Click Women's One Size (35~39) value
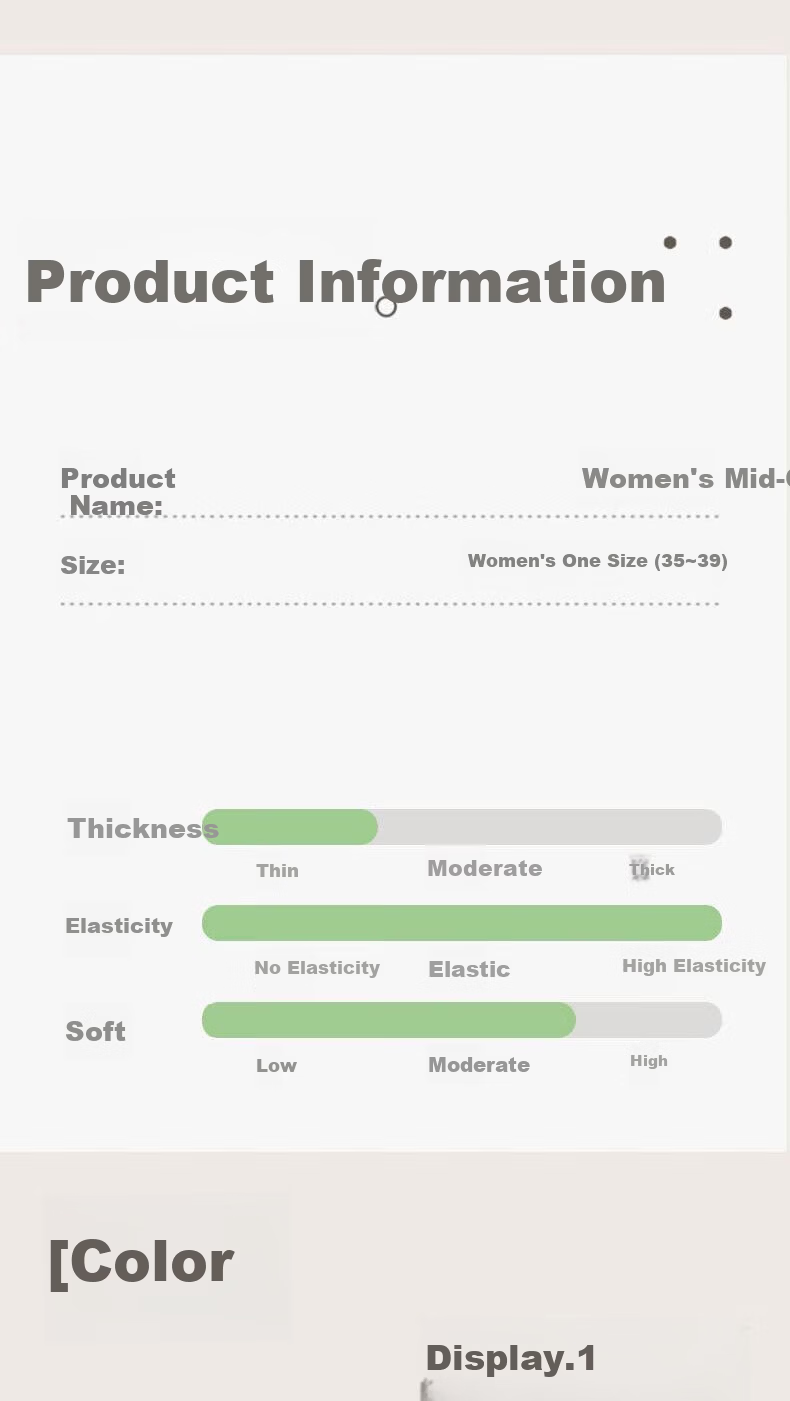This screenshot has width=790, height=1401. (x=598, y=561)
